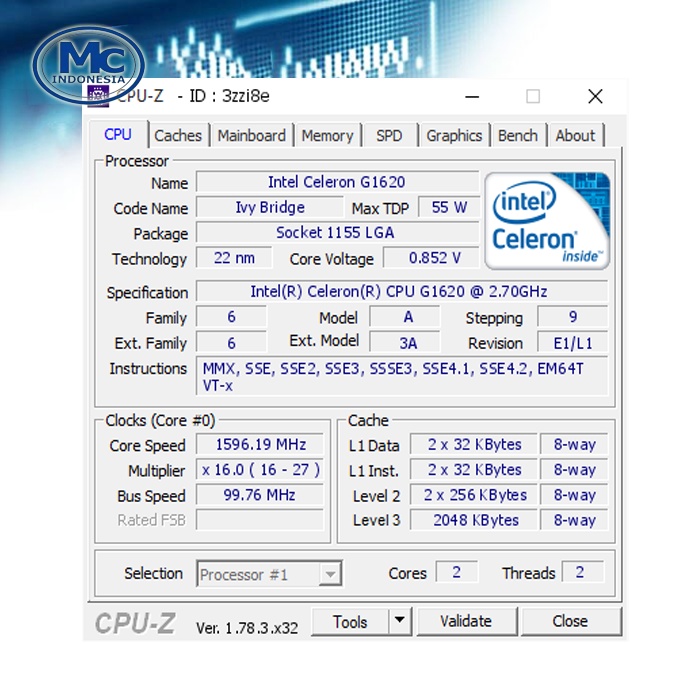
Task: Open the Processor #1 selection dropdown
Action: coord(330,574)
